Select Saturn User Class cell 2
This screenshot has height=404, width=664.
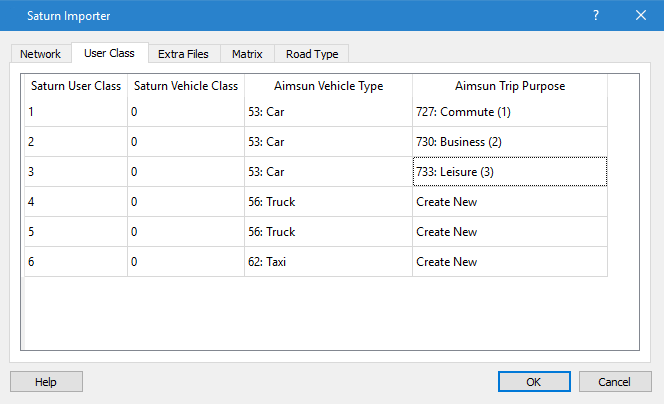pos(76,142)
